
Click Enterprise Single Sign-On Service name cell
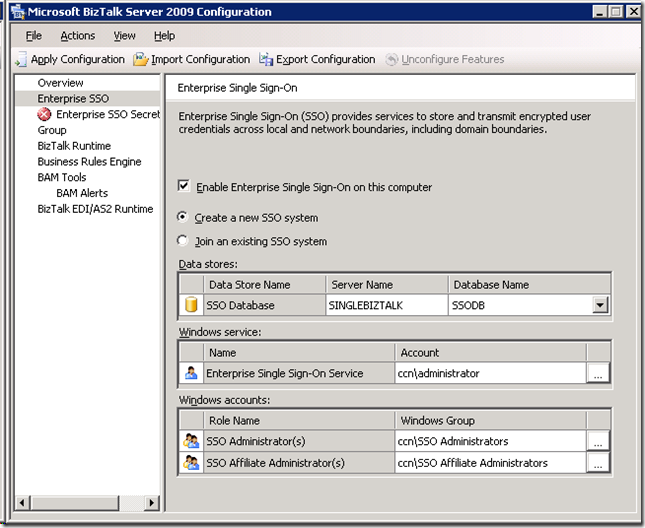coord(299,373)
